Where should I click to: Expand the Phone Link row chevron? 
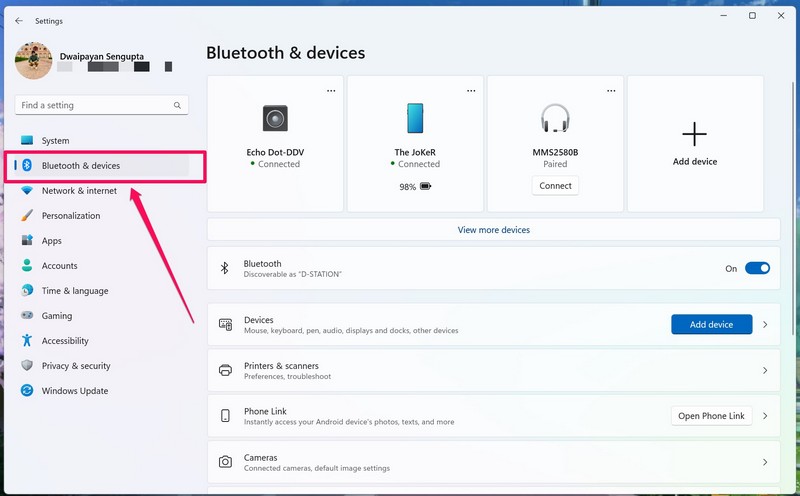[765, 416]
